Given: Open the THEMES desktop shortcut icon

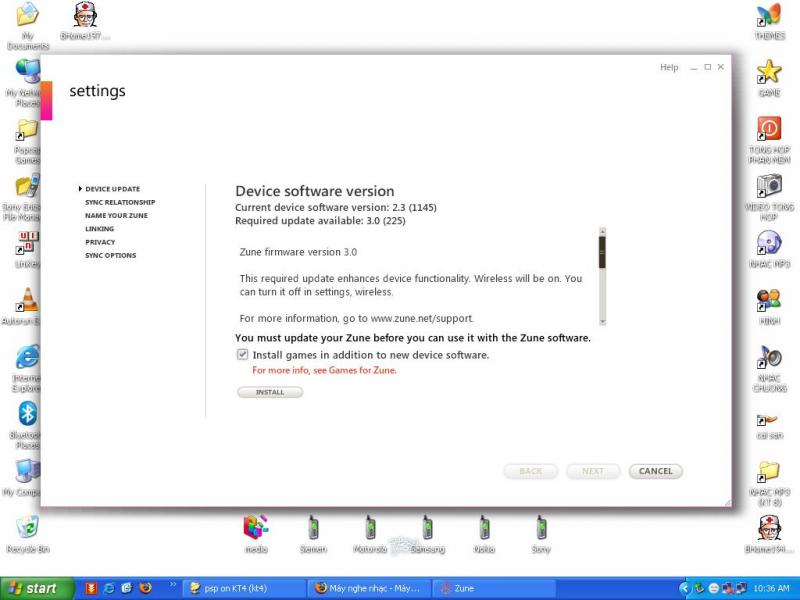Looking at the screenshot, I should [768, 16].
